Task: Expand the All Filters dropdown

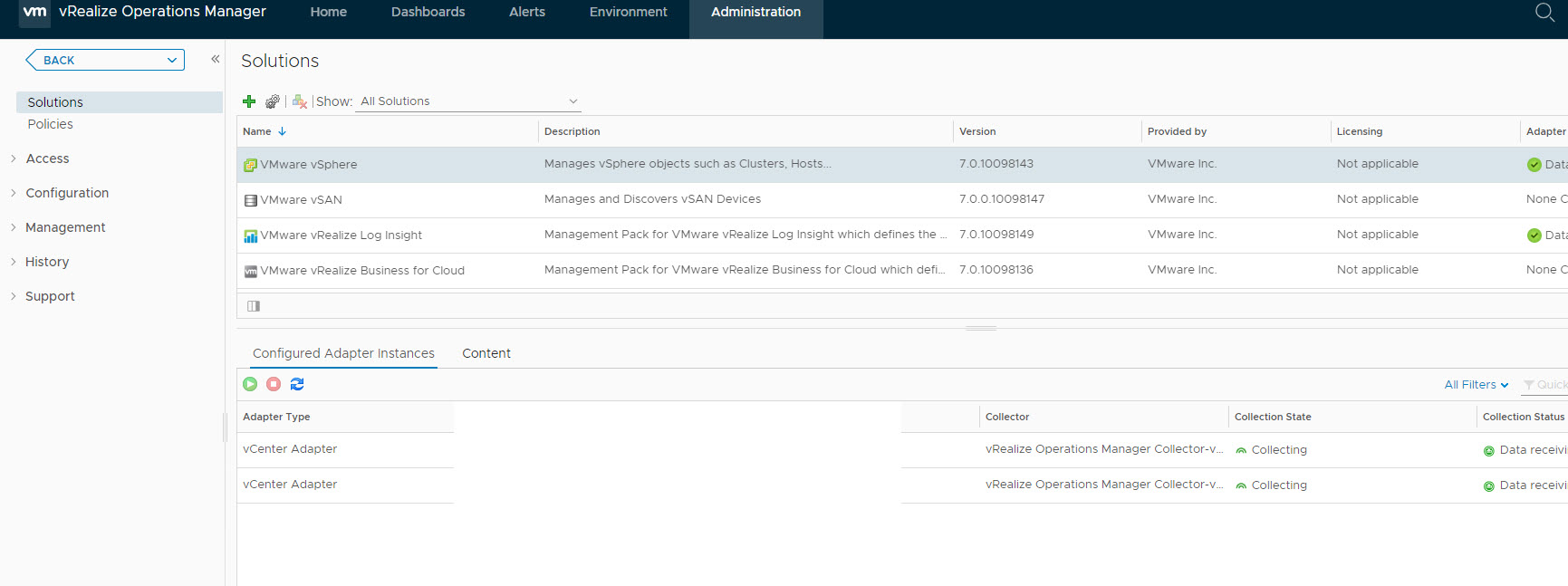Action: pyautogui.click(x=1476, y=385)
